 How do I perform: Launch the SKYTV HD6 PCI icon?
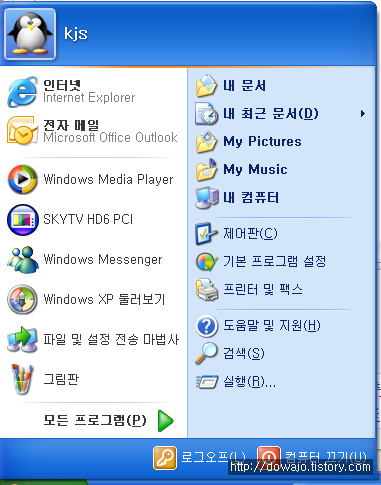coord(23,220)
